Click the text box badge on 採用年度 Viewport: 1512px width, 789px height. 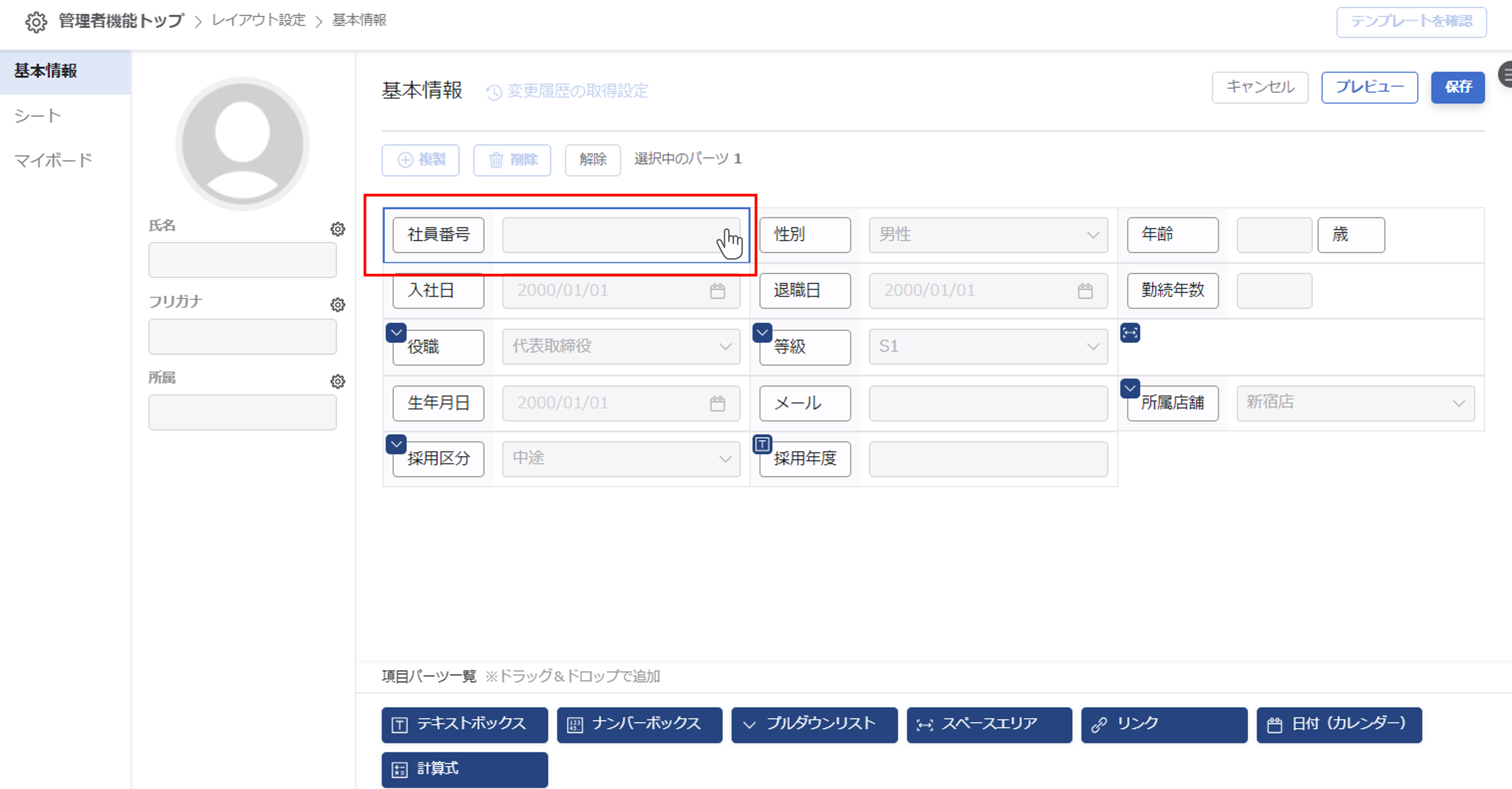(762, 445)
